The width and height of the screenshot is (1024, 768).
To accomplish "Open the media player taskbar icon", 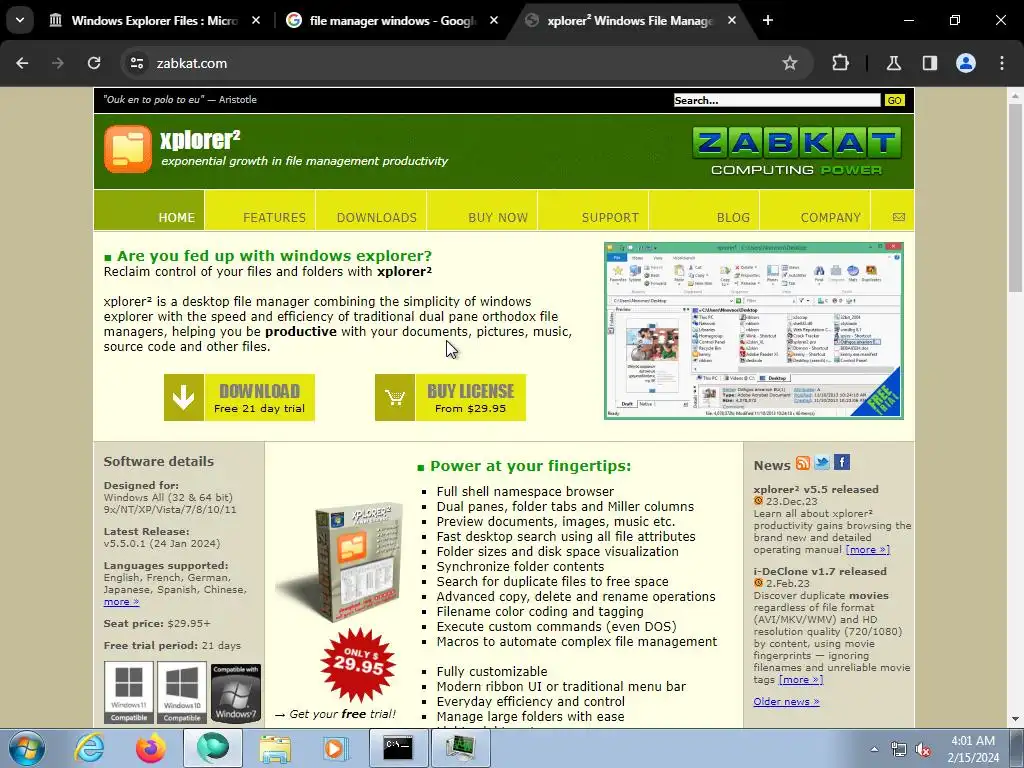I will pyautogui.click(x=335, y=748).
